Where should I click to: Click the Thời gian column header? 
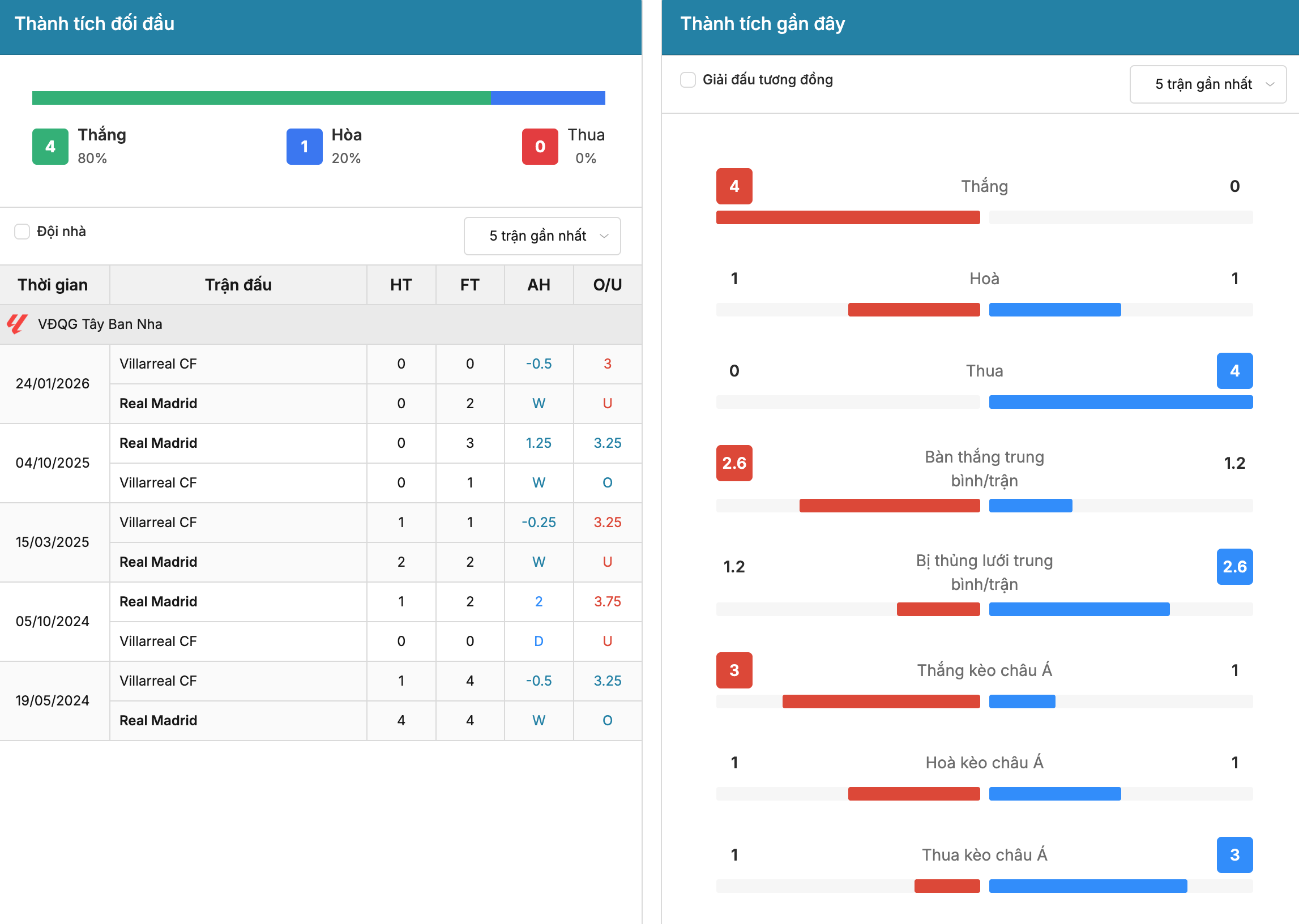(53, 284)
